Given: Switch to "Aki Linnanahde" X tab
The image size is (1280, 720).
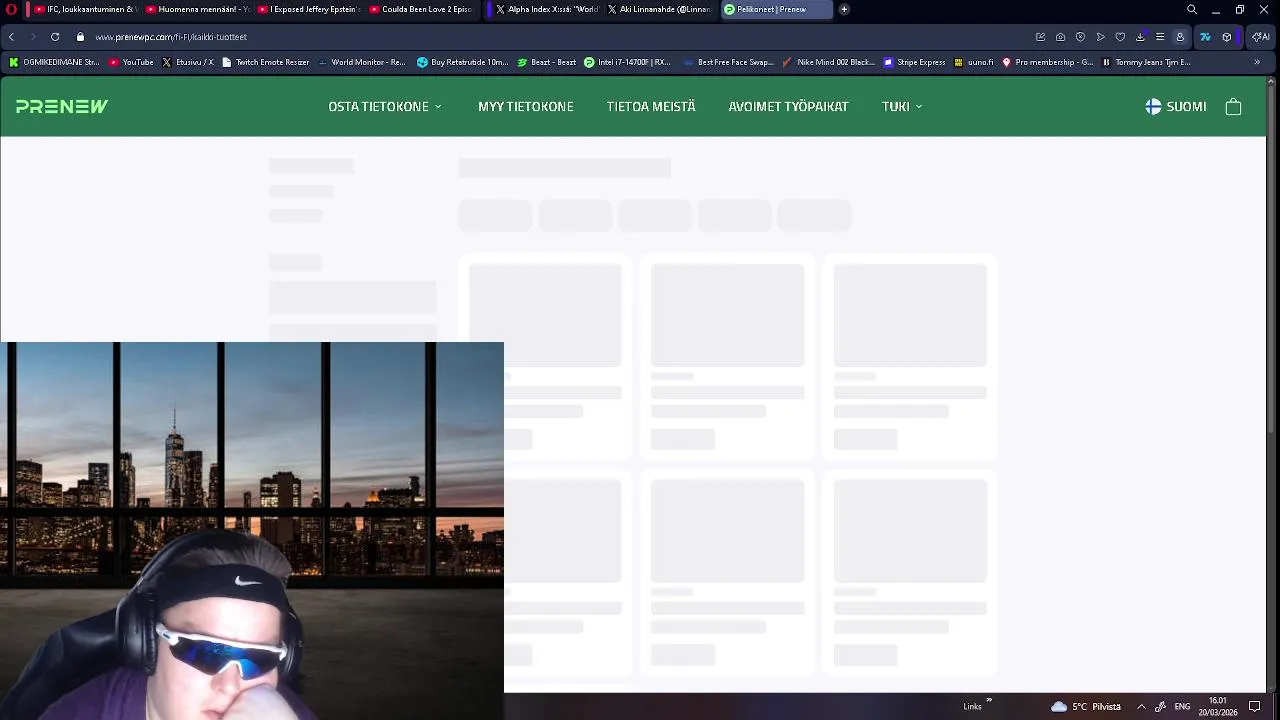Looking at the screenshot, I should (x=659, y=9).
